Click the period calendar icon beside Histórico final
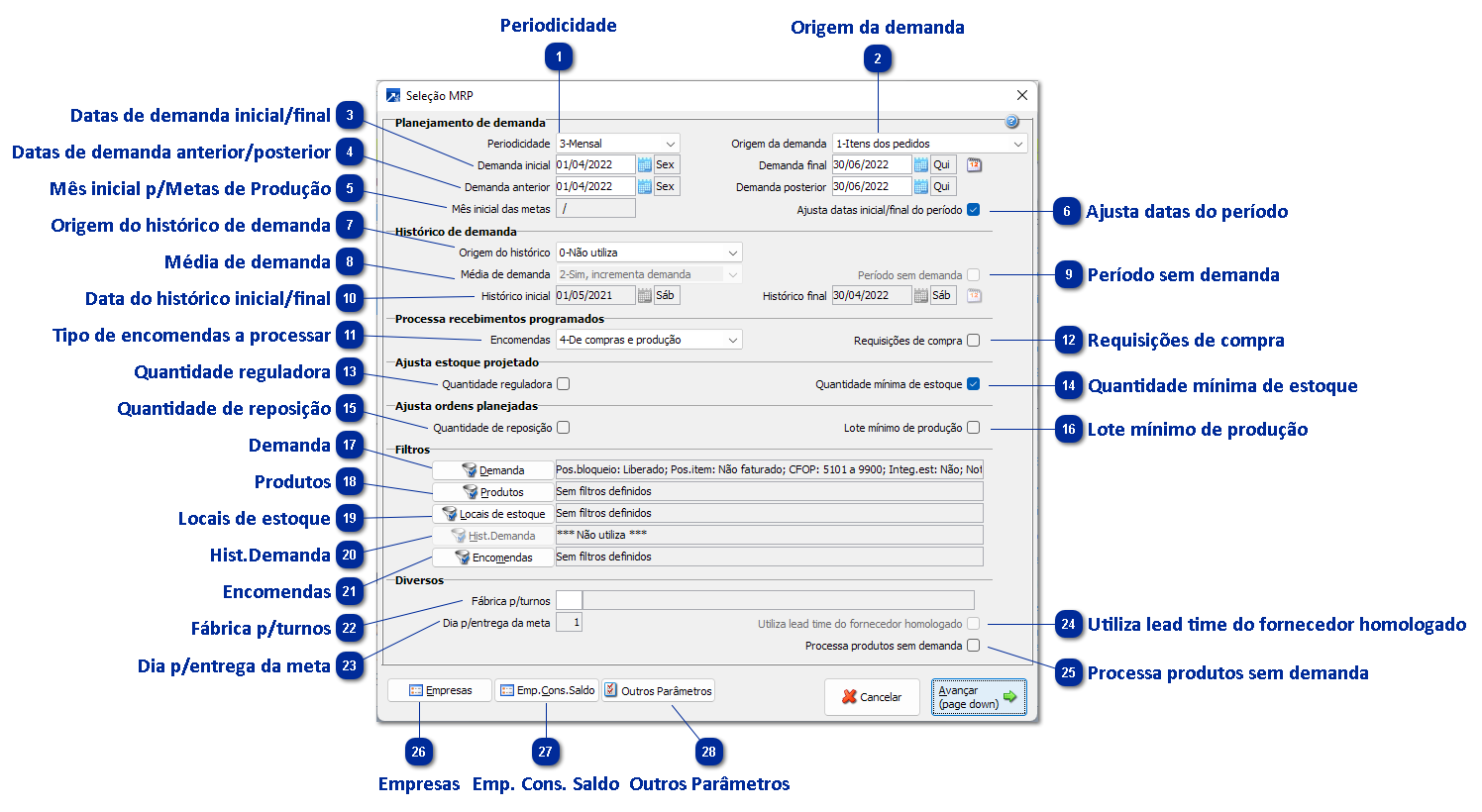This screenshot has width=1482, height=812. (x=974, y=296)
